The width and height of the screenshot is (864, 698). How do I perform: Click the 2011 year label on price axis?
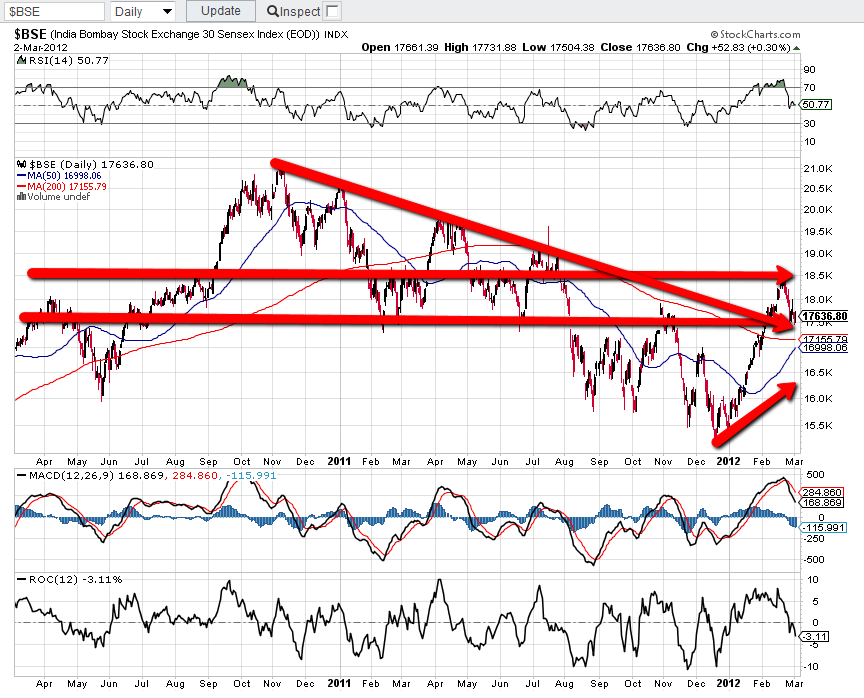tap(339, 461)
